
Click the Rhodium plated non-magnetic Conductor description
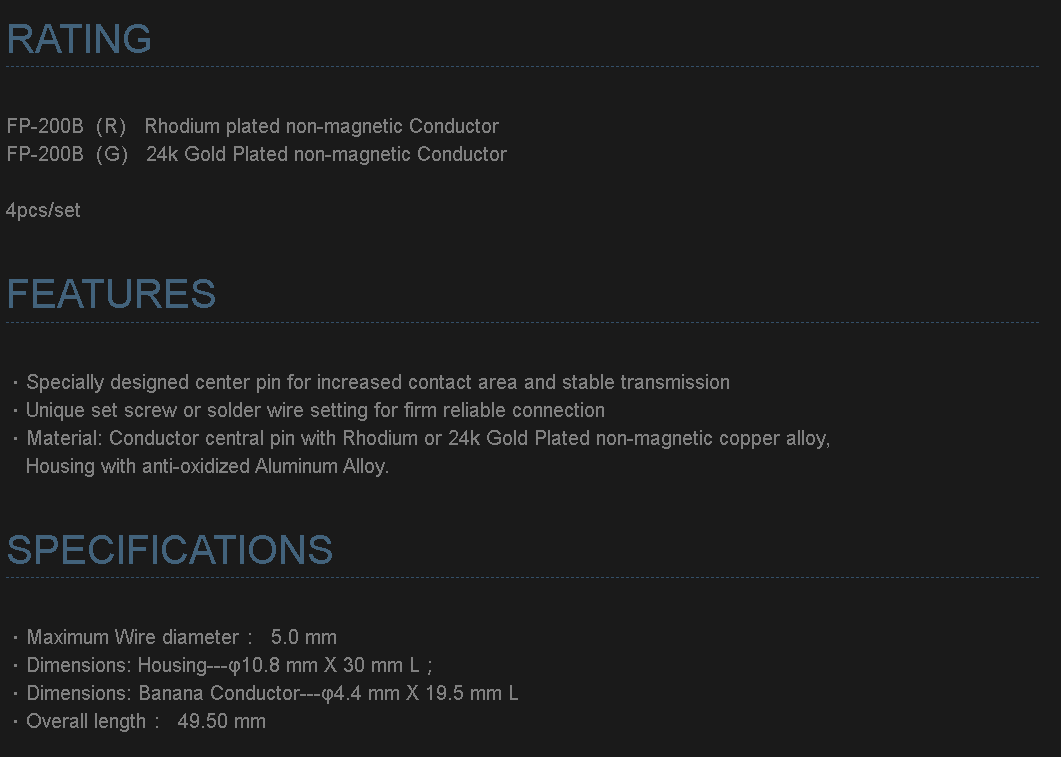pyautogui.click(x=321, y=126)
